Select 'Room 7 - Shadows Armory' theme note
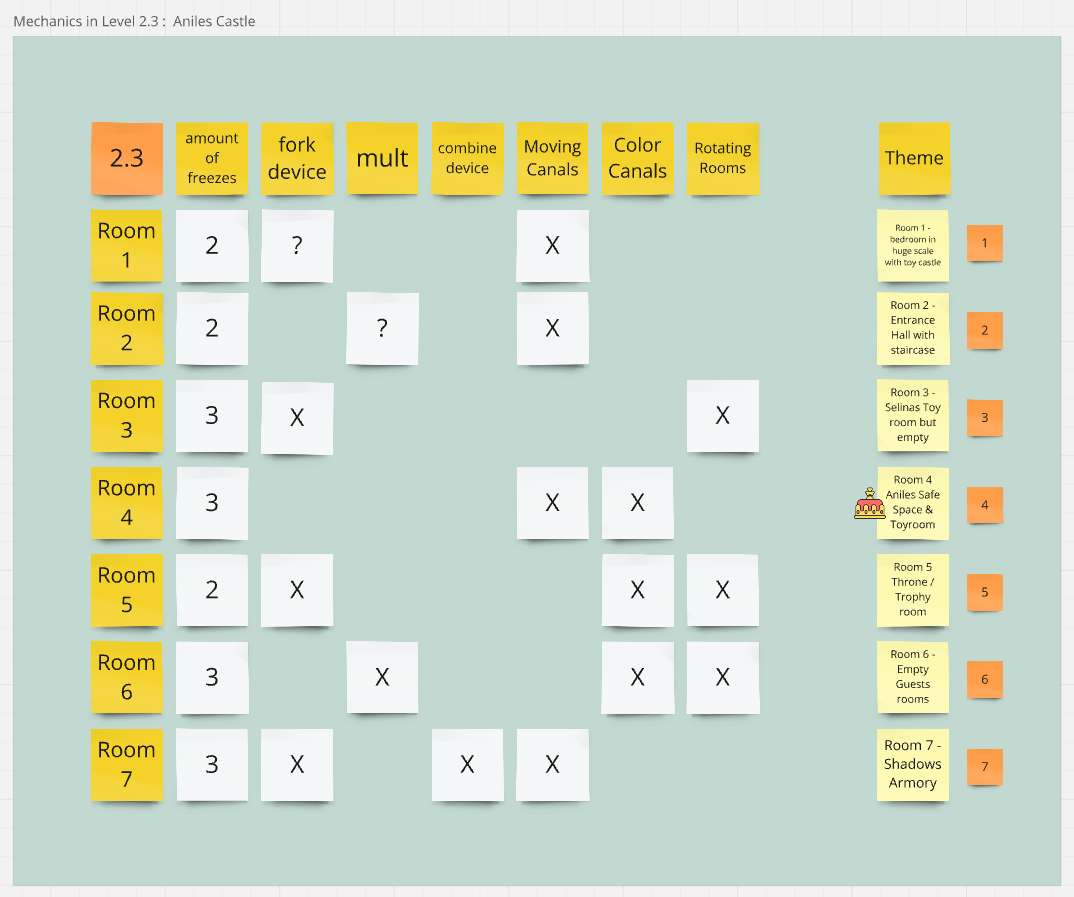This screenshot has height=897, width=1074. pyautogui.click(x=912, y=764)
